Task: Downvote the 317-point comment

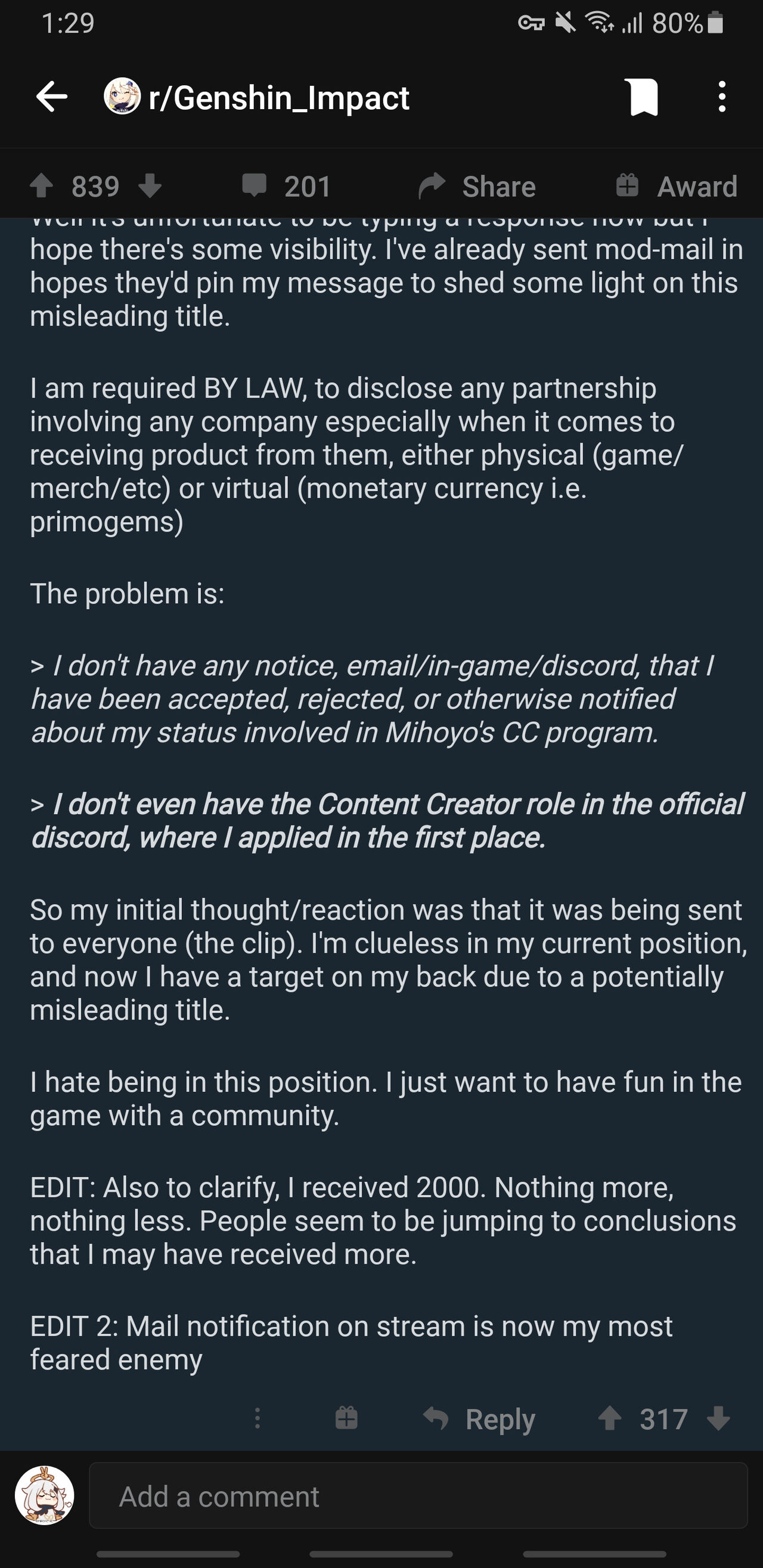Action: click(718, 1418)
